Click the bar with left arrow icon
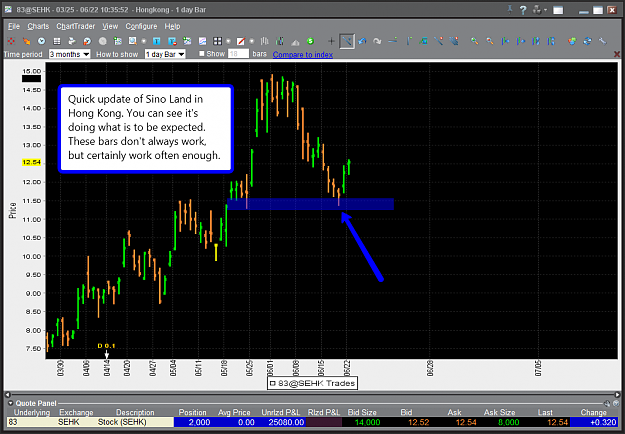Screen dimensions: 625x434 pos(505,41)
